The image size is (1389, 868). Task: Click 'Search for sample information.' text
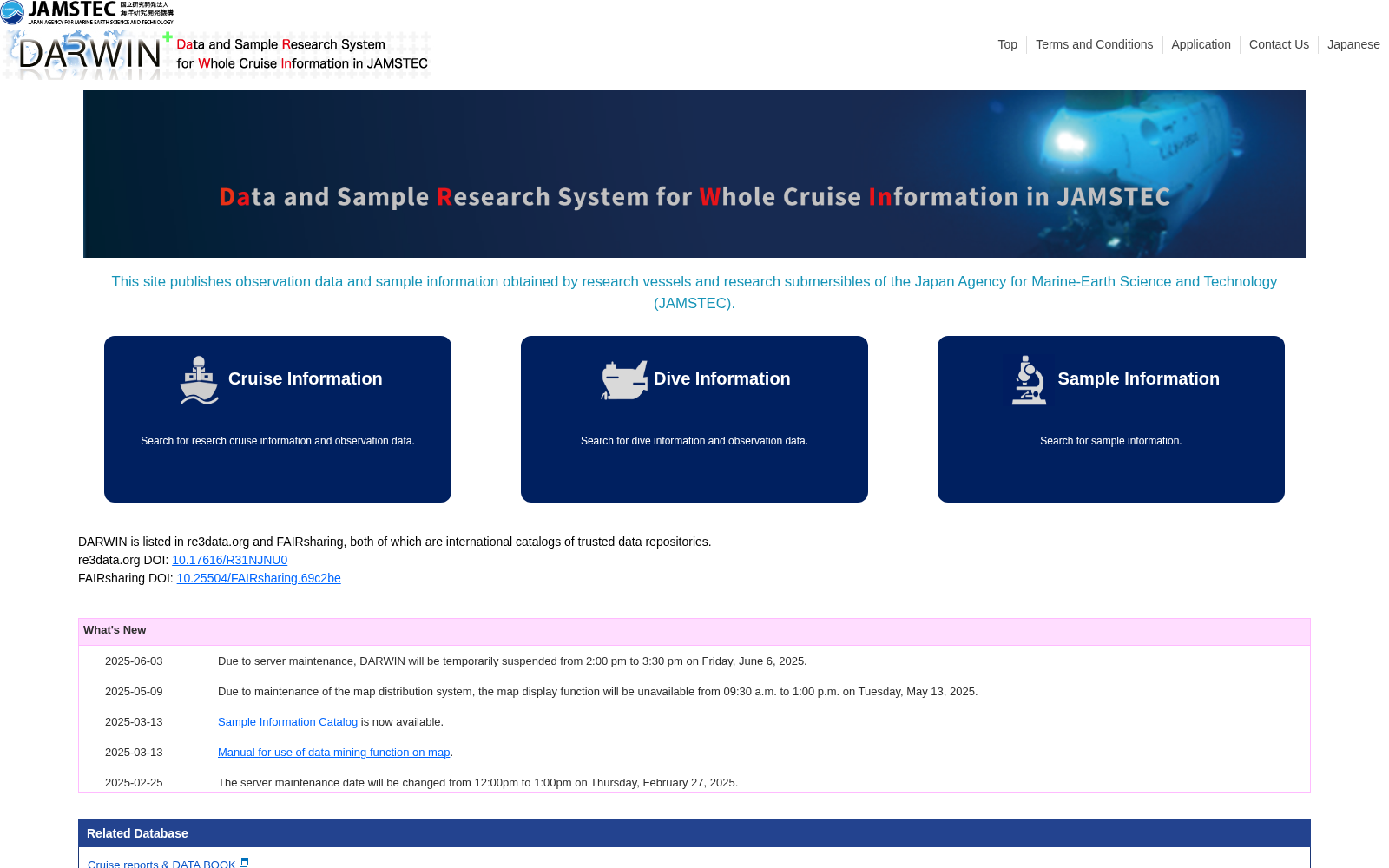pyautogui.click(x=1111, y=441)
